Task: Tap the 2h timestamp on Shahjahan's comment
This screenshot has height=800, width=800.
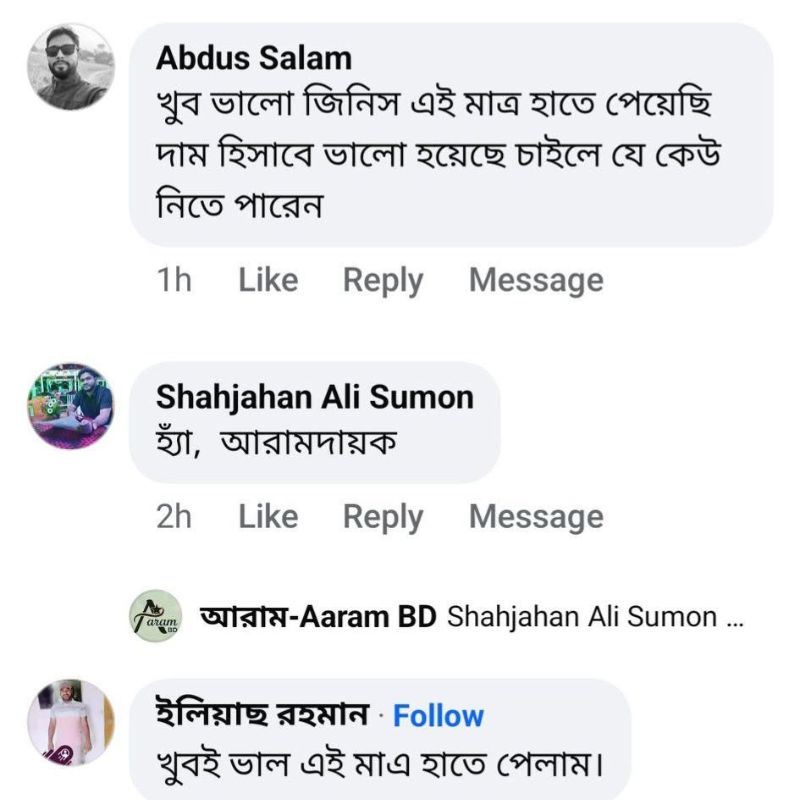Action: (x=174, y=516)
